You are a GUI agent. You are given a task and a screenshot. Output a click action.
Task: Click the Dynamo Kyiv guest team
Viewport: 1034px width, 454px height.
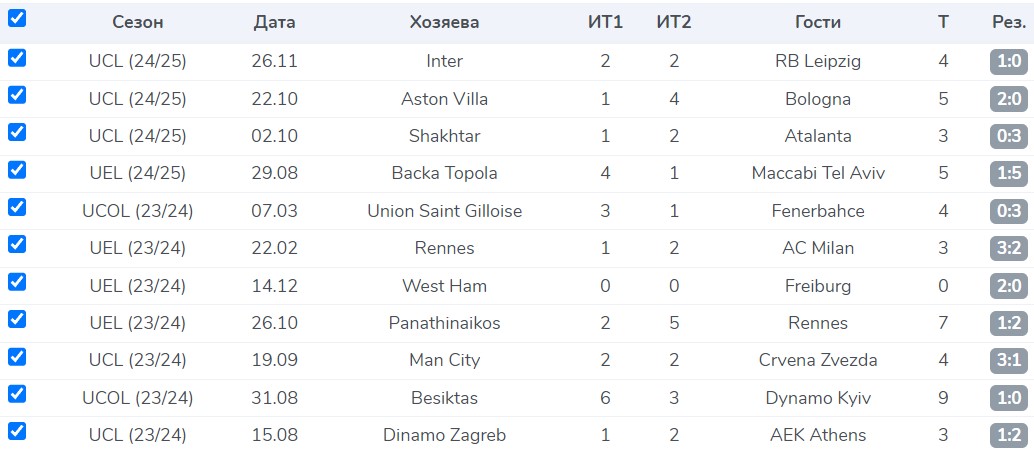(818, 398)
